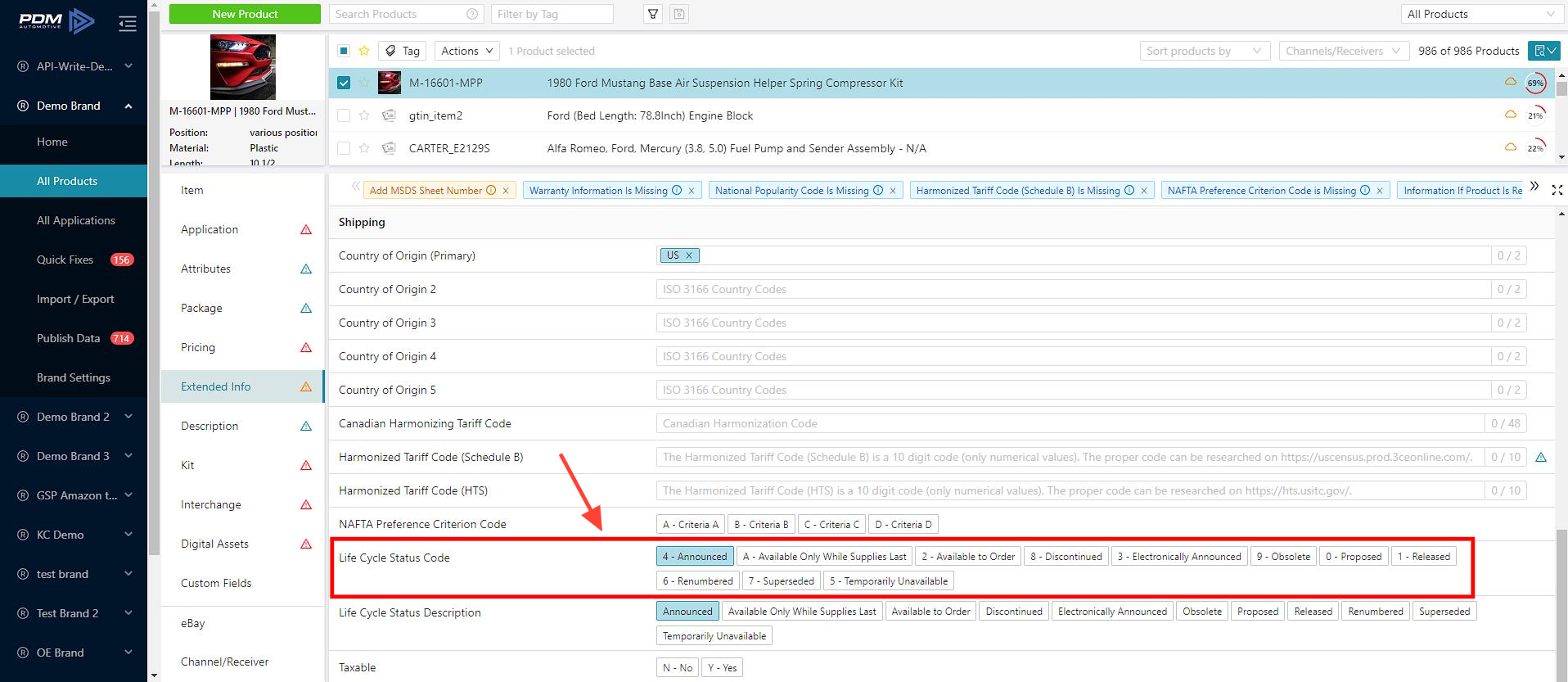The height and width of the screenshot is (682, 1568).
Task: Dismiss Warranty Information Is Missing tag
Action: click(x=692, y=191)
